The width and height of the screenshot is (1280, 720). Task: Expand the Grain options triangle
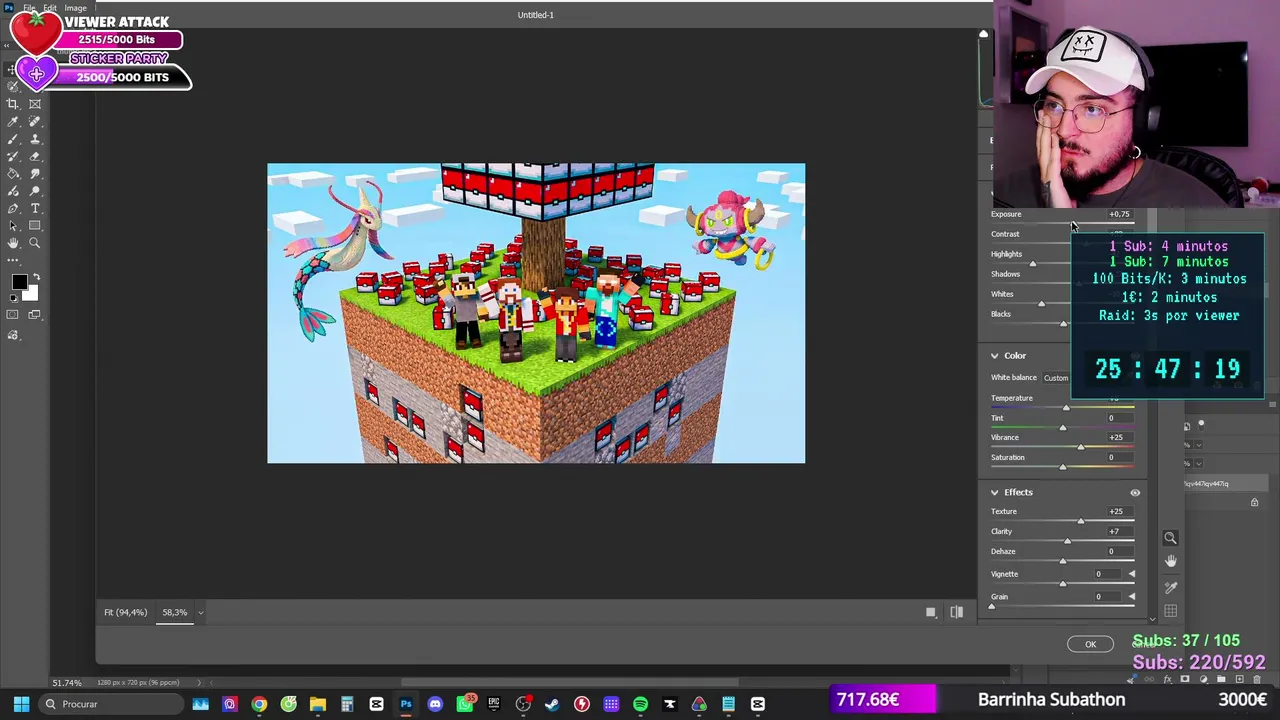(x=1131, y=597)
